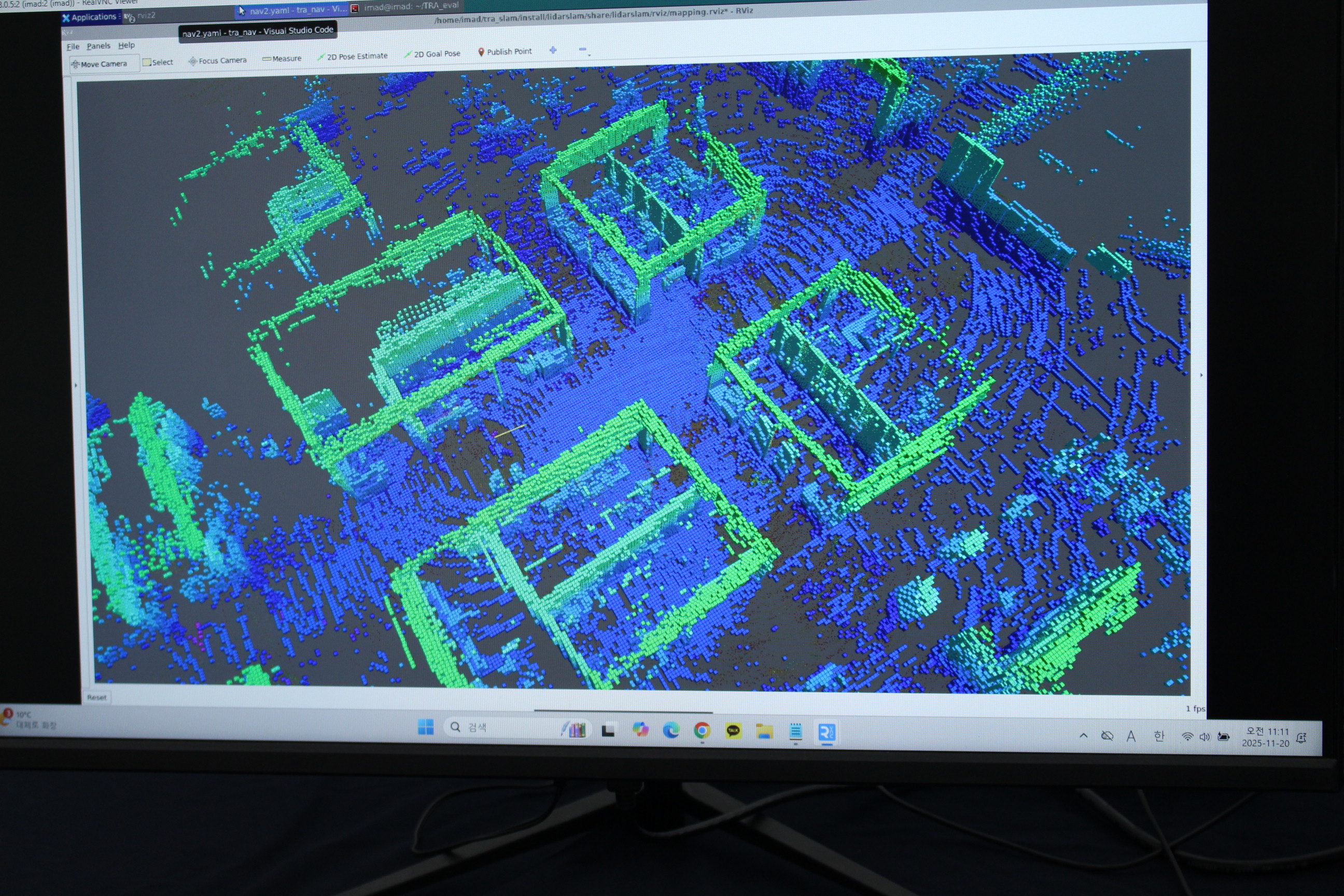Image resolution: width=1344 pixels, height=896 pixels.
Task: Expand the collapsed left side panel arrow
Action: (x=75, y=385)
